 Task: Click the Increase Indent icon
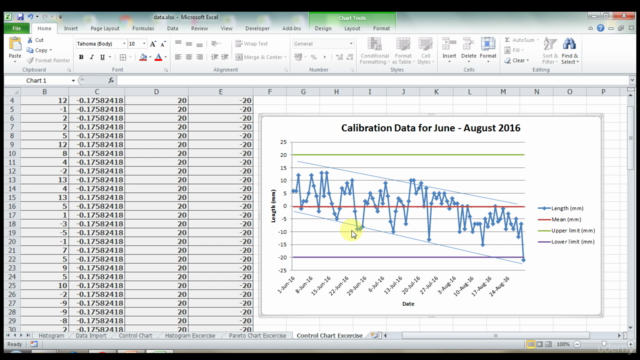pyautogui.click(x=224, y=57)
